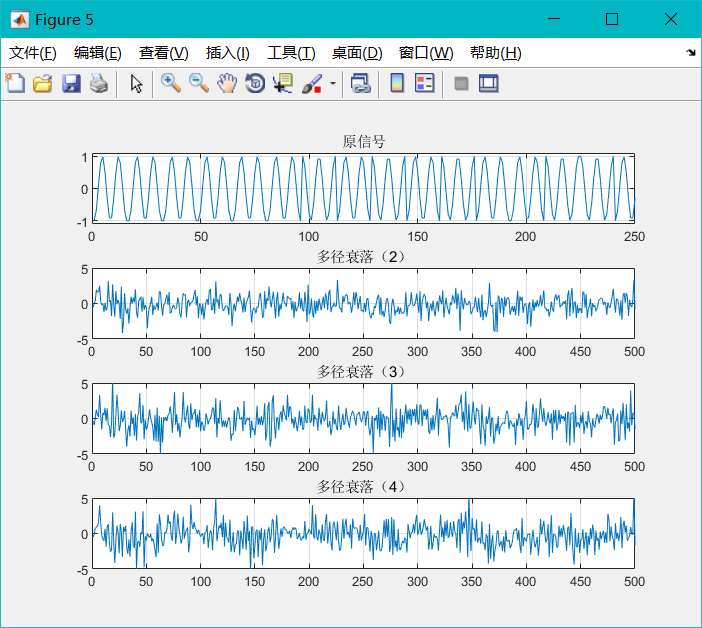Click the Open File folder icon
Viewport: 702px width, 628px height.
click(42, 84)
